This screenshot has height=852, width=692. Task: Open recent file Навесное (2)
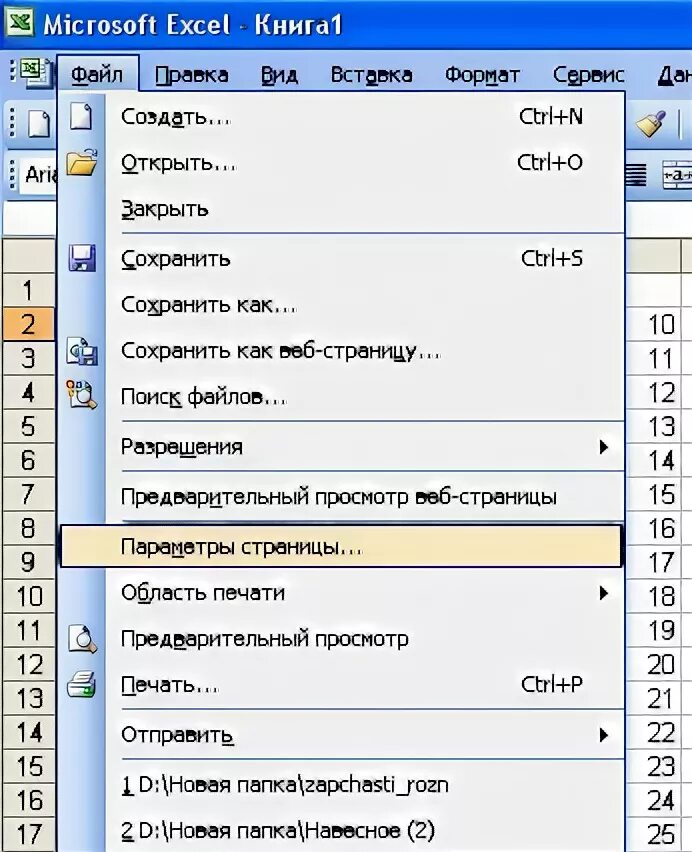pyautogui.click(x=342, y=830)
